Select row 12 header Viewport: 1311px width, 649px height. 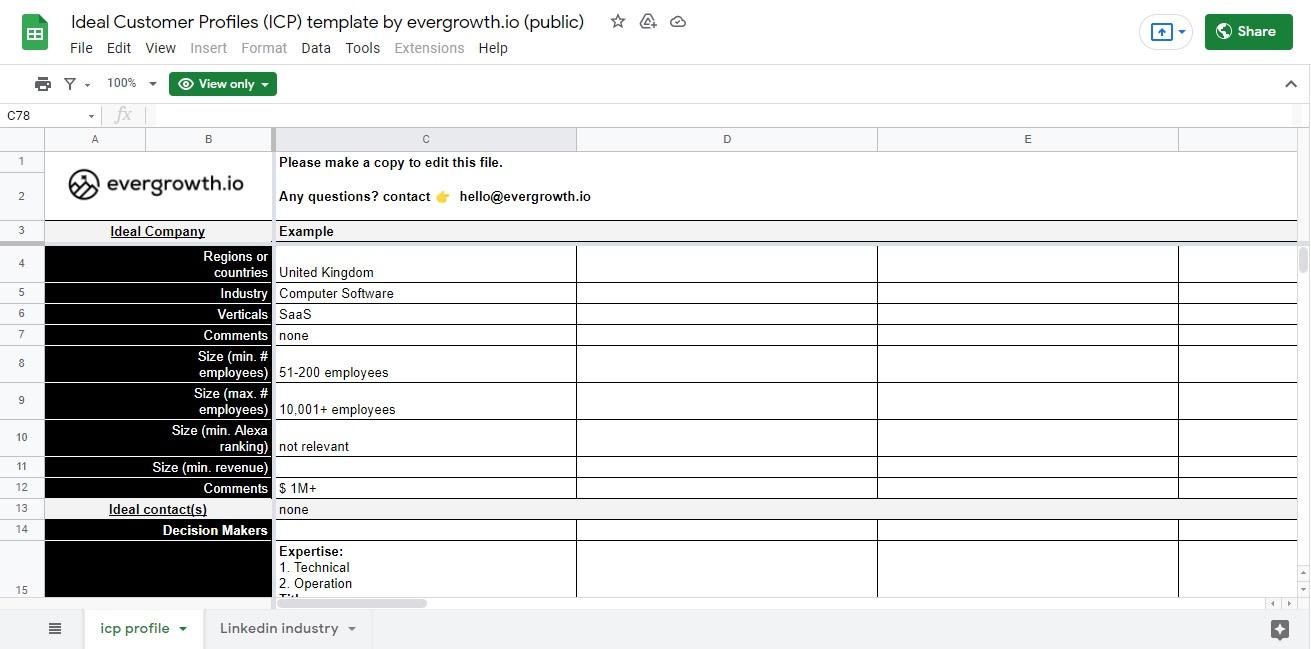point(22,488)
